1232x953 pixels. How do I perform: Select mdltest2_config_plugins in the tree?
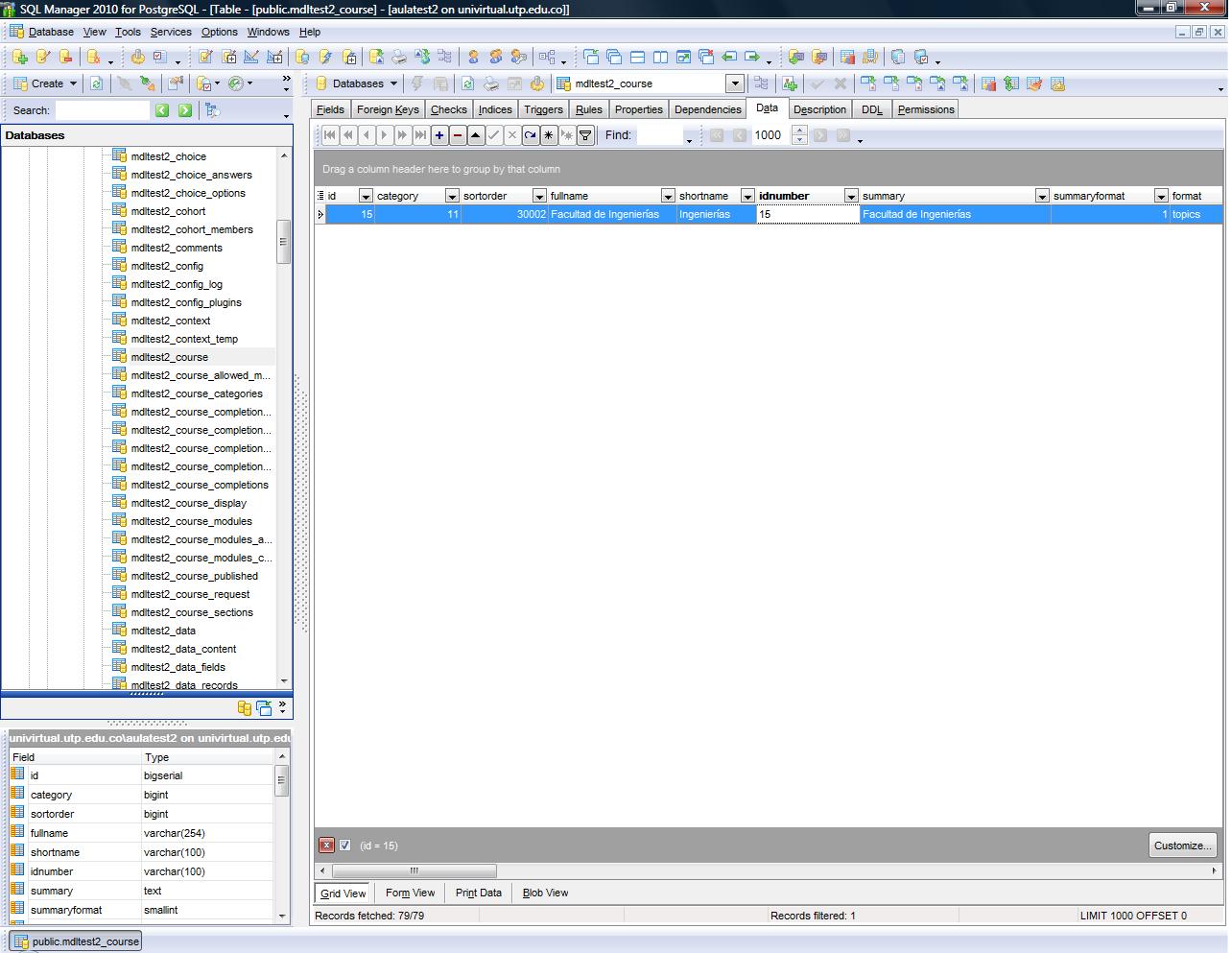[186, 302]
